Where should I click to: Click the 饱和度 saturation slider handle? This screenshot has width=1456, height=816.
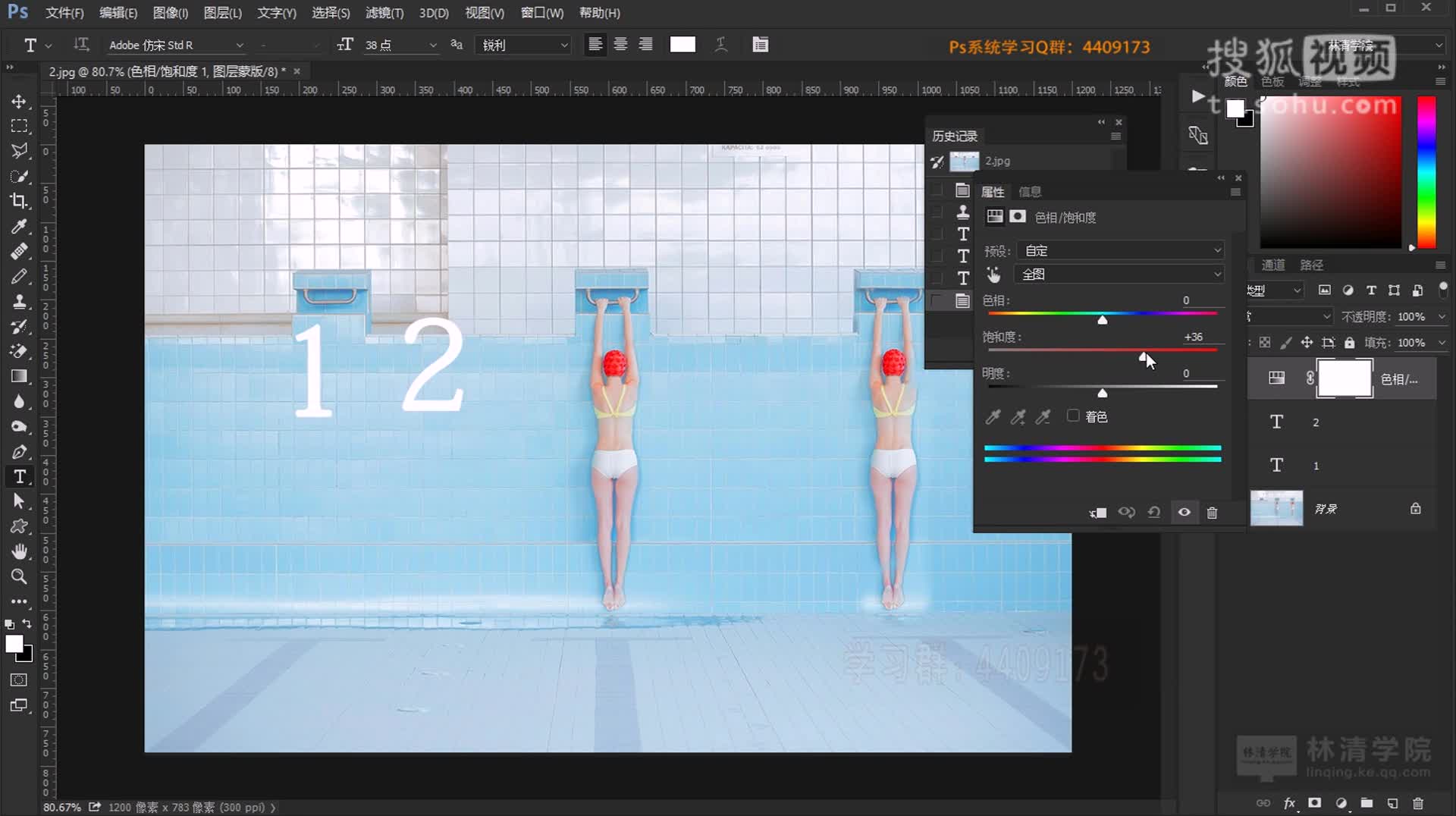(x=1143, y=356)
